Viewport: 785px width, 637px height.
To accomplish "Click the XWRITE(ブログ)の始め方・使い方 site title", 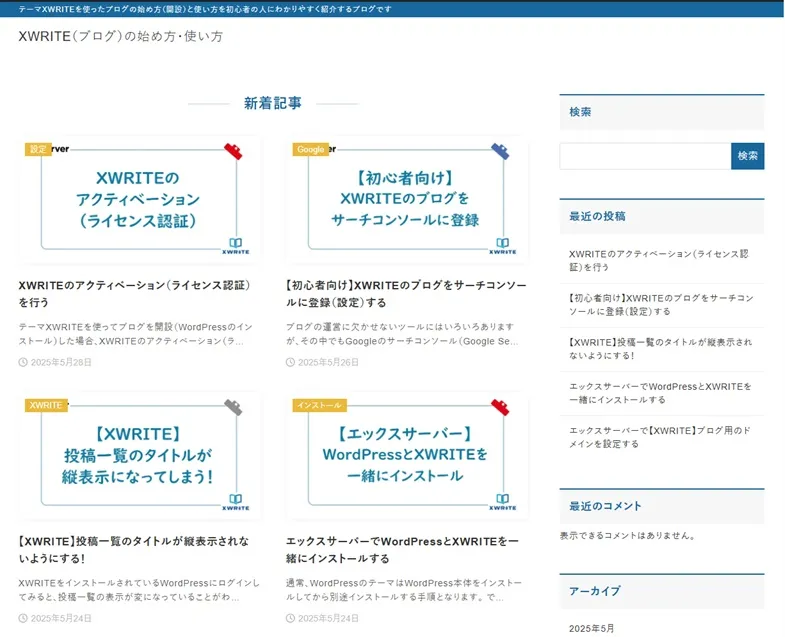I will pyautogui.click(x=121, y=36).
